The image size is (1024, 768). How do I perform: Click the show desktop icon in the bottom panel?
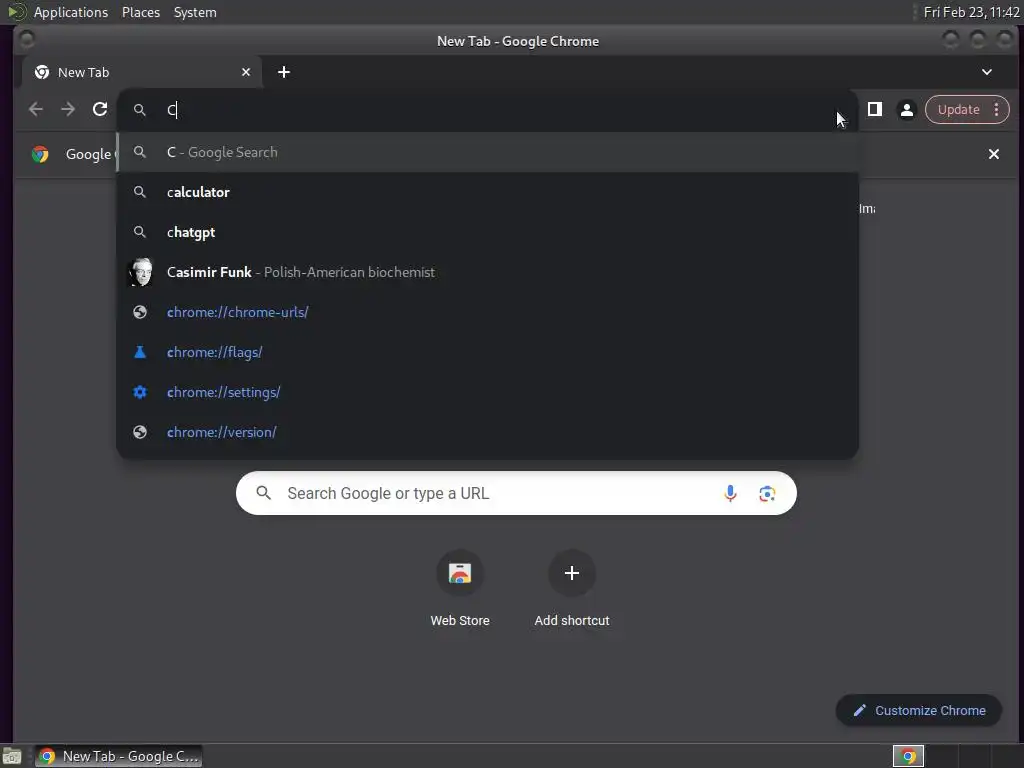(12, 756)
